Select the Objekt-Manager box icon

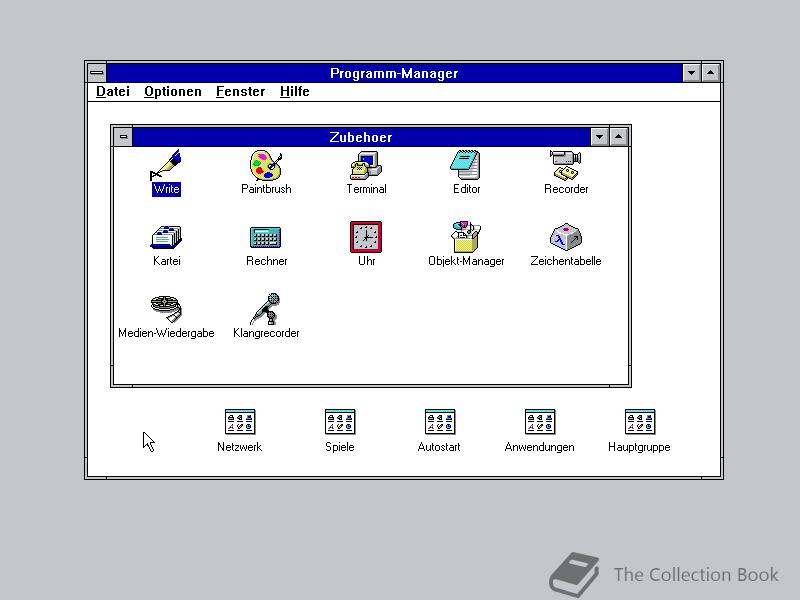pyautogui.click(x=466, y=237)
